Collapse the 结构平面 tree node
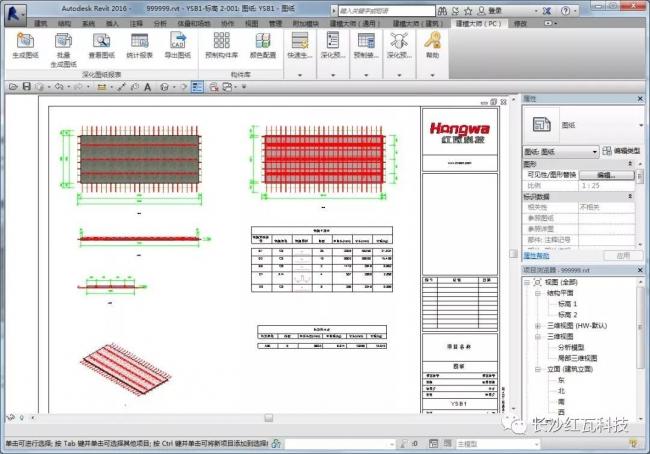The width and height of the screenshot is (650, 454). 538,292
